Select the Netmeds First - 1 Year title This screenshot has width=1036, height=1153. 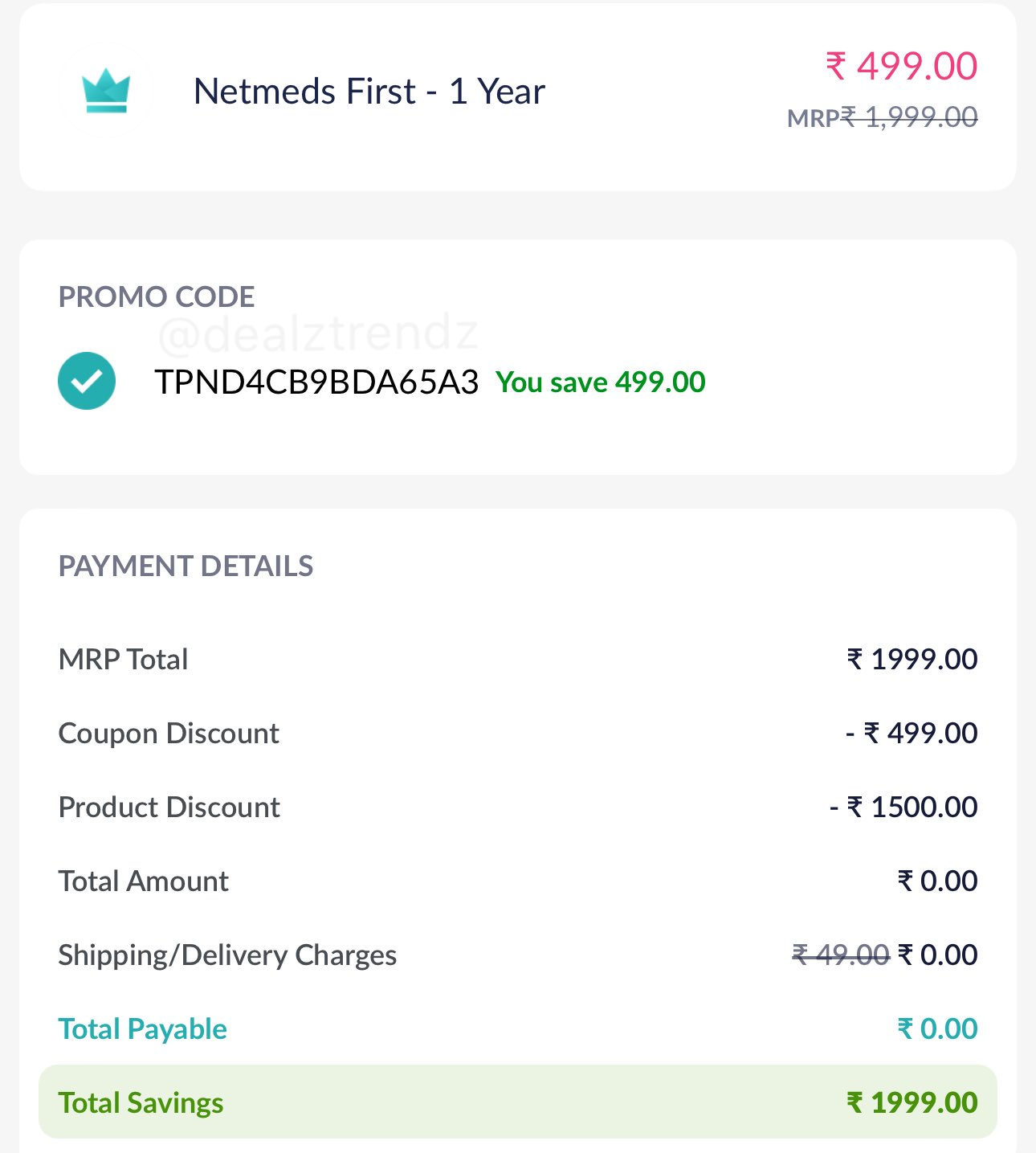(369, 92)
